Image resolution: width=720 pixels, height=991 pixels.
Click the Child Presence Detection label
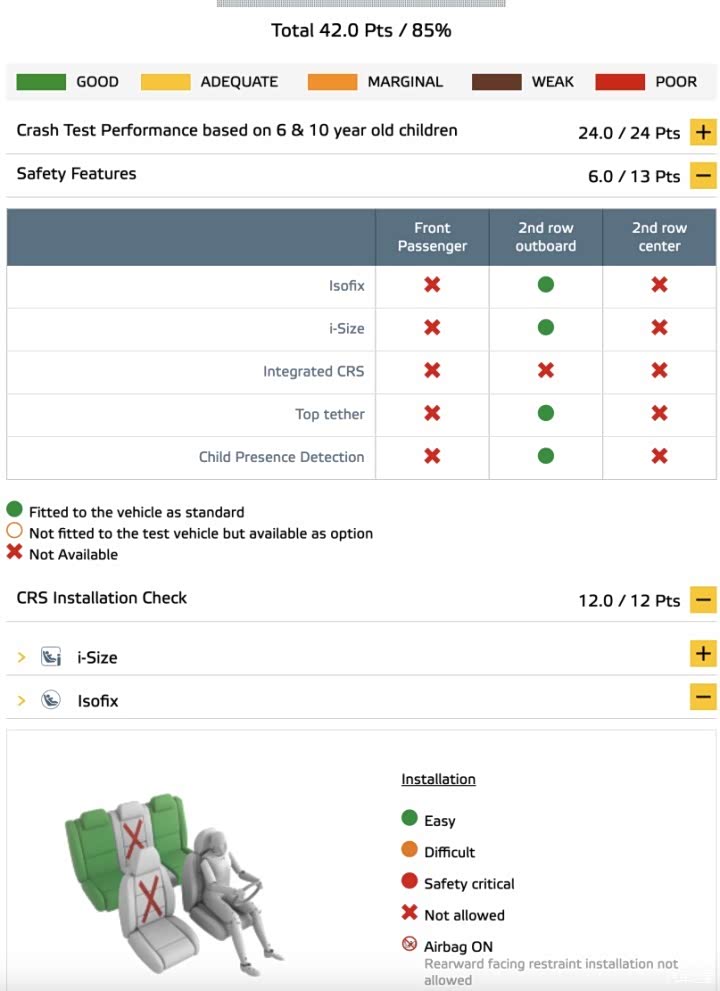[281, 456]
